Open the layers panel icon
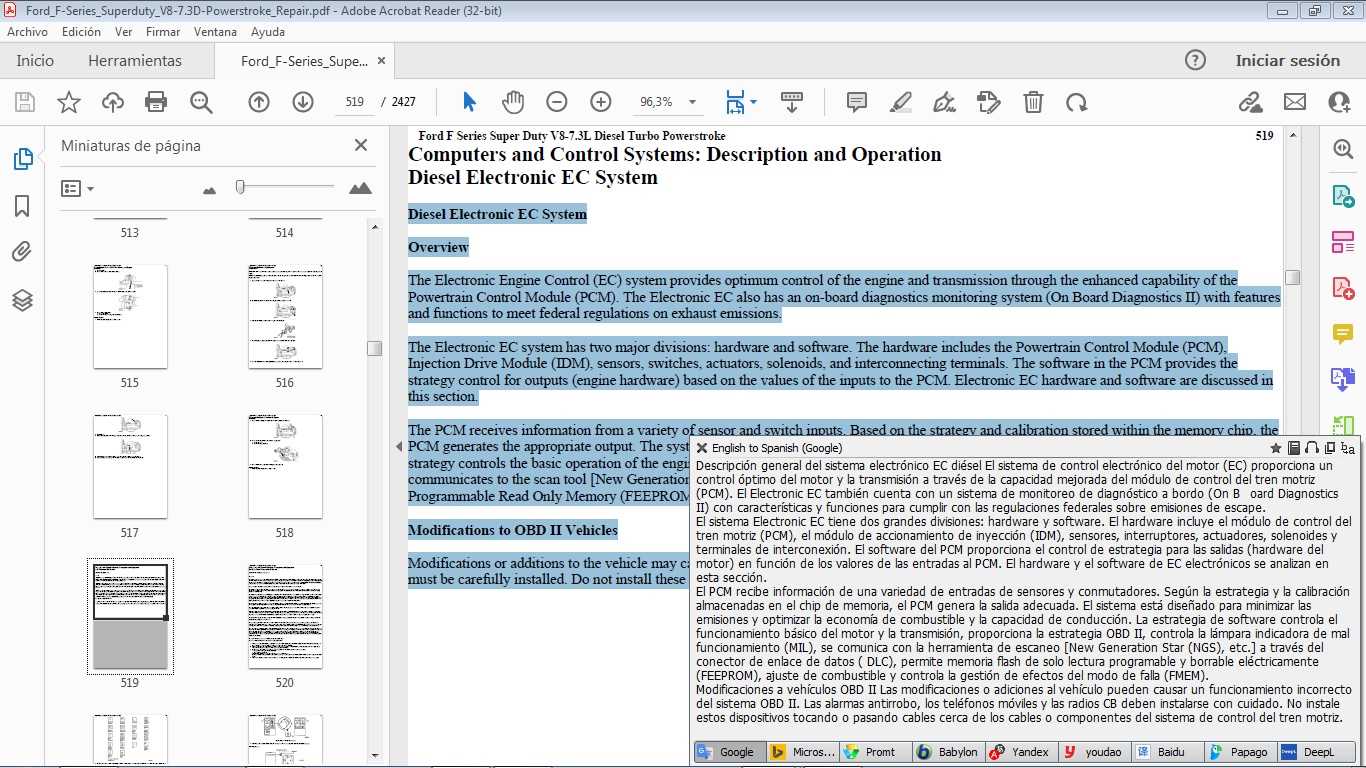The height and width of the screenshot is (768, 1366). pos(22,299)
